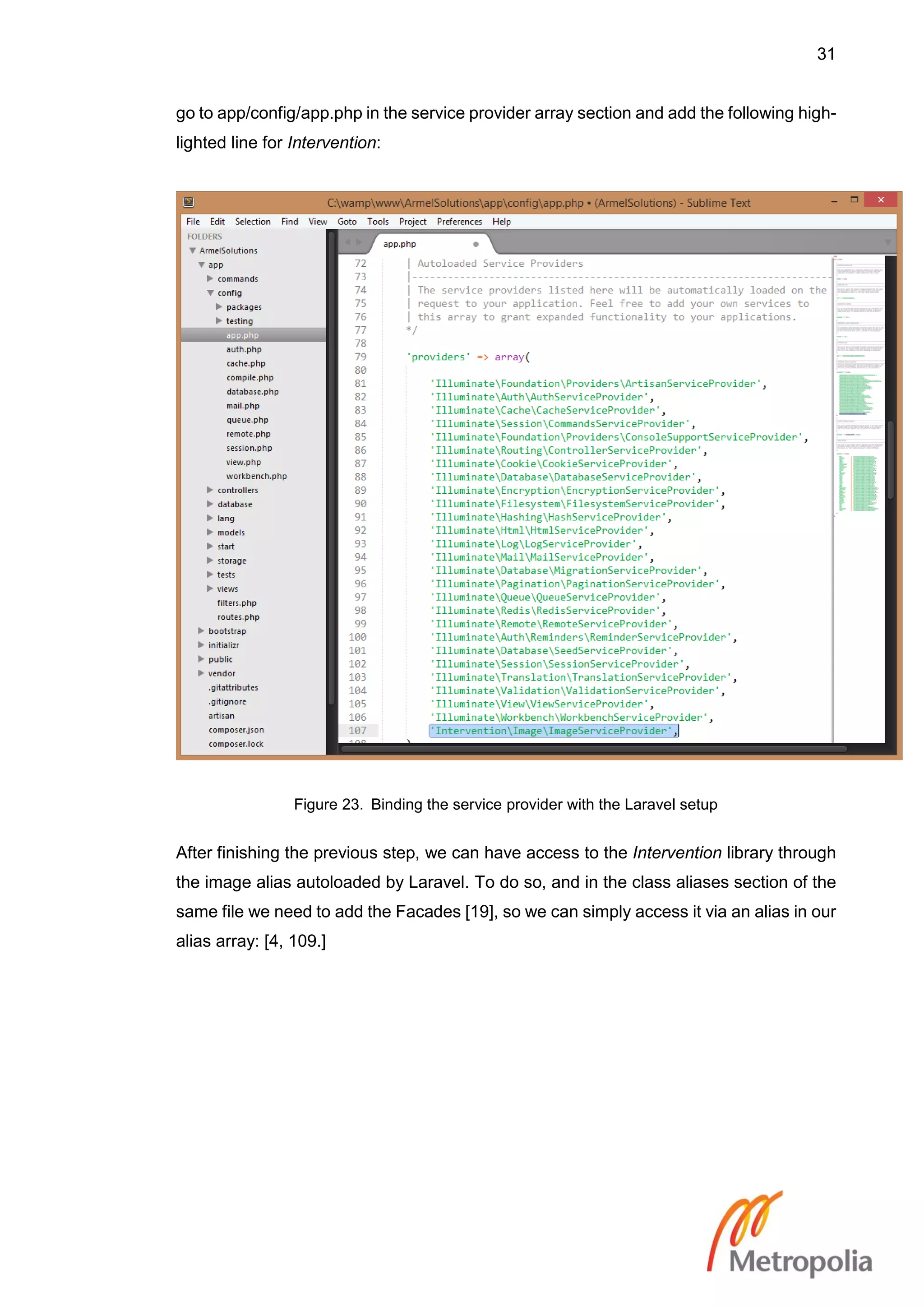Close the Sublime Text window
Image resolution: width=924 pixels, height=1307 pixels.
coord(881,200)
